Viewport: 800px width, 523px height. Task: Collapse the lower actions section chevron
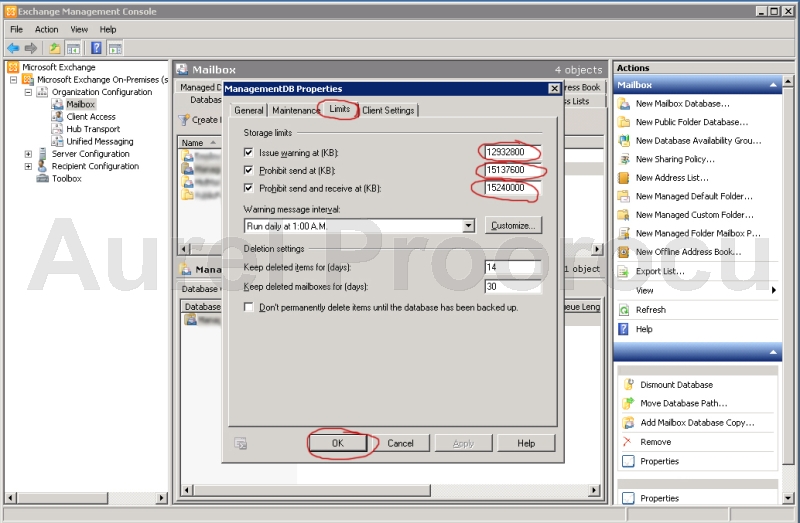(773, 352)
